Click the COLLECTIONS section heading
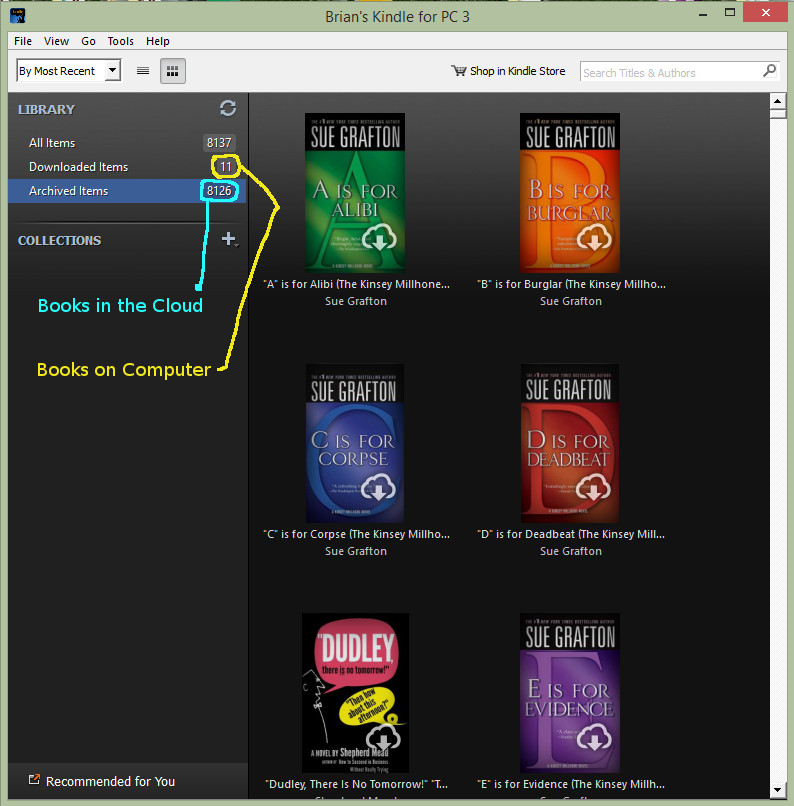Screen dimensions: 794x806 [x=60, y=241]
